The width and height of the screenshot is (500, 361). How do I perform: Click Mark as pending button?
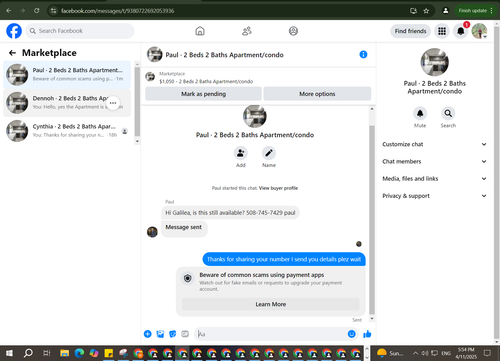point(203,94)
